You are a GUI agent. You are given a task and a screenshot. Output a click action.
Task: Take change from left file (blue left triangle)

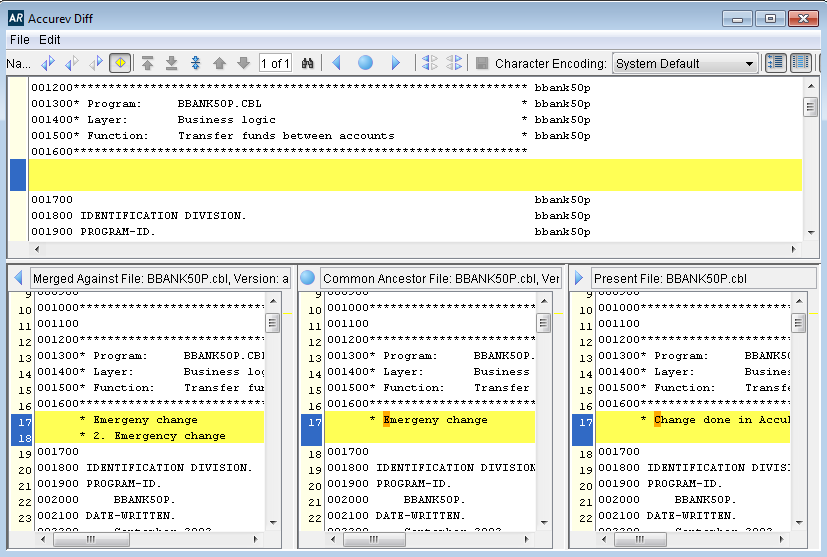[336, 63]
